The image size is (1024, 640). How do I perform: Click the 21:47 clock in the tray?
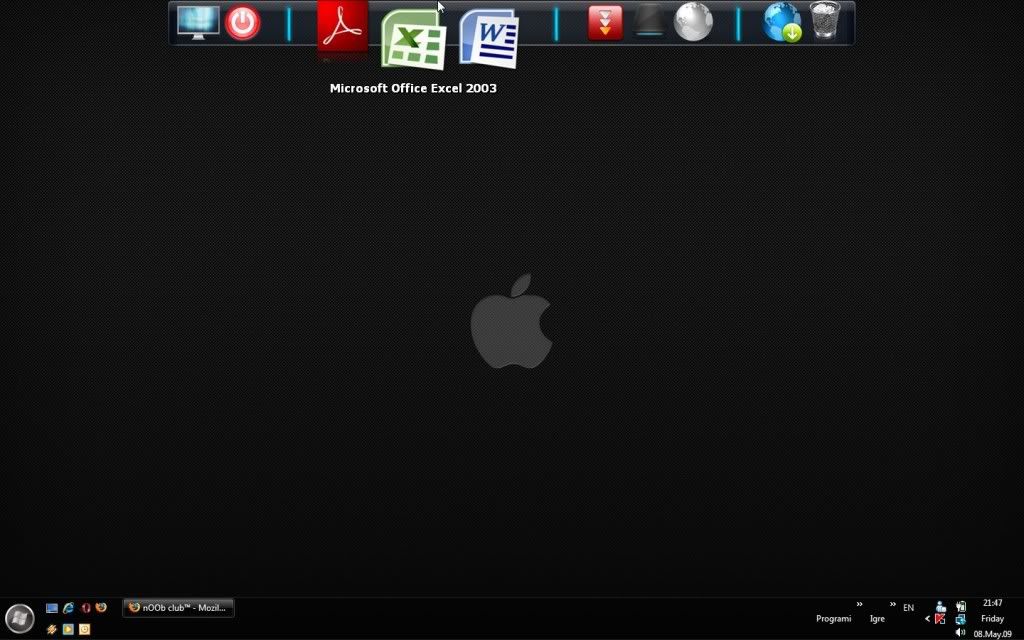click(992, 603)
